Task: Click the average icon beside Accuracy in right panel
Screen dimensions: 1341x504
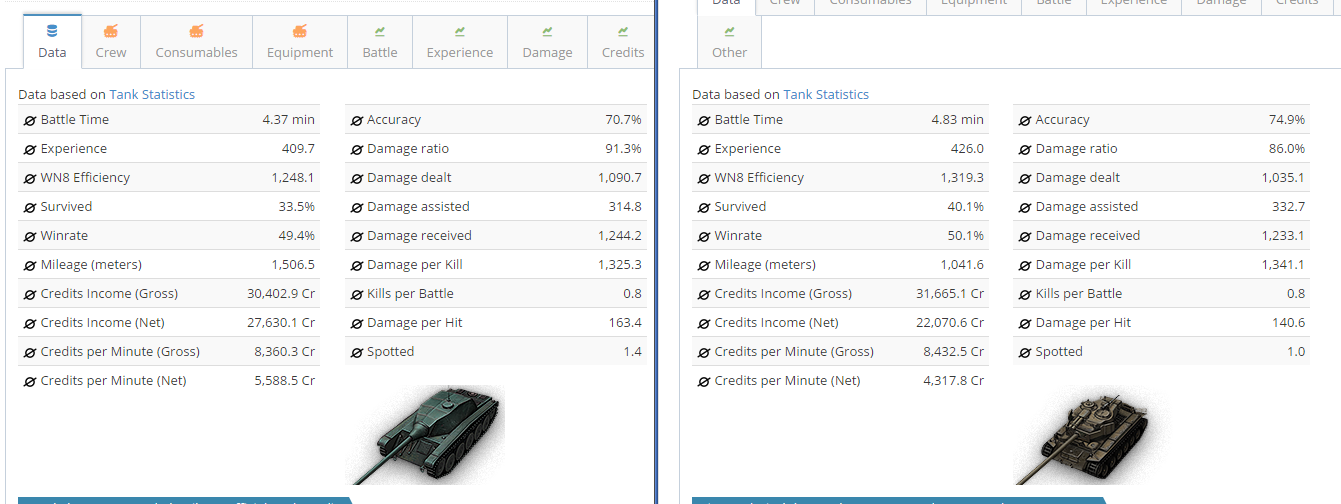Action: coord(1024,120)
